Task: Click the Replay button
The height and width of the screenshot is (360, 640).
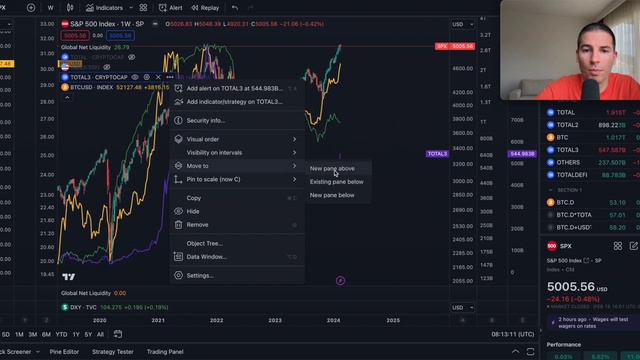Action: point(205,8)
